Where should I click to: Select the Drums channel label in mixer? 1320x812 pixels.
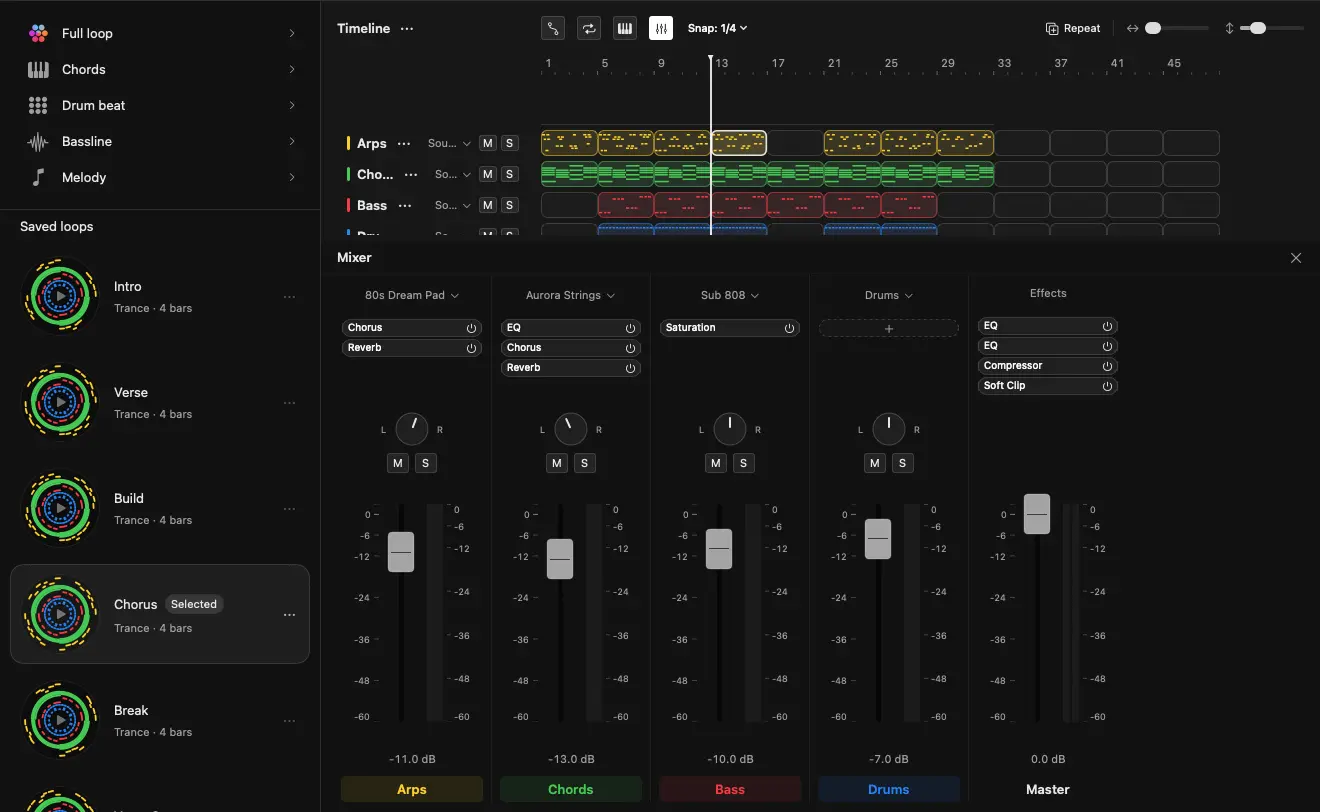(x=889, y=789)
